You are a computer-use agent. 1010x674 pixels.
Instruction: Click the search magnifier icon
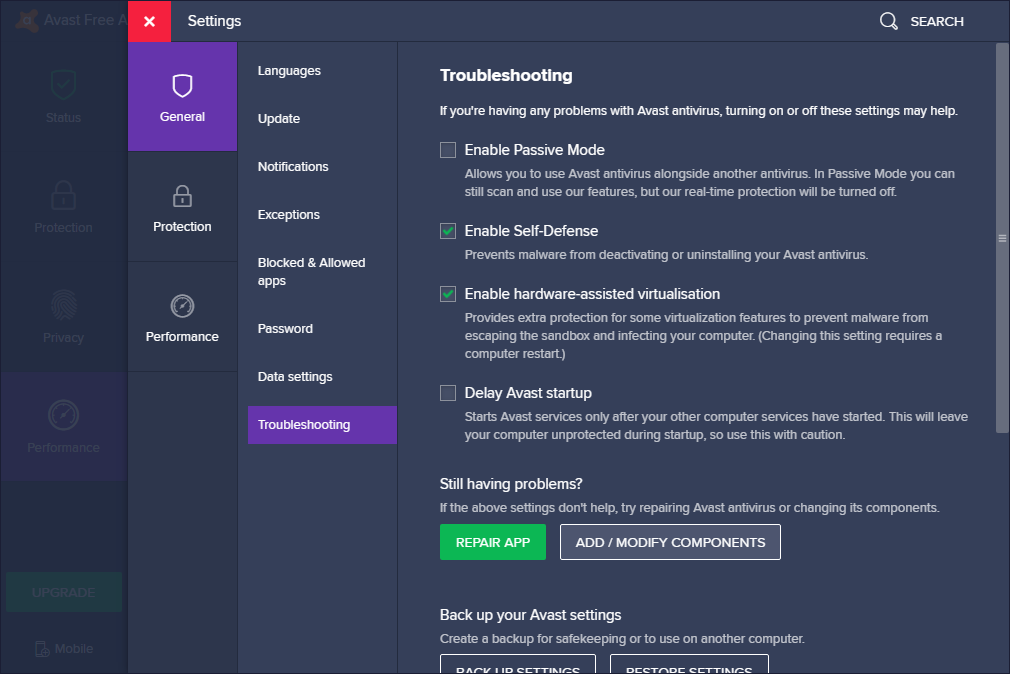tap(888, 21)
